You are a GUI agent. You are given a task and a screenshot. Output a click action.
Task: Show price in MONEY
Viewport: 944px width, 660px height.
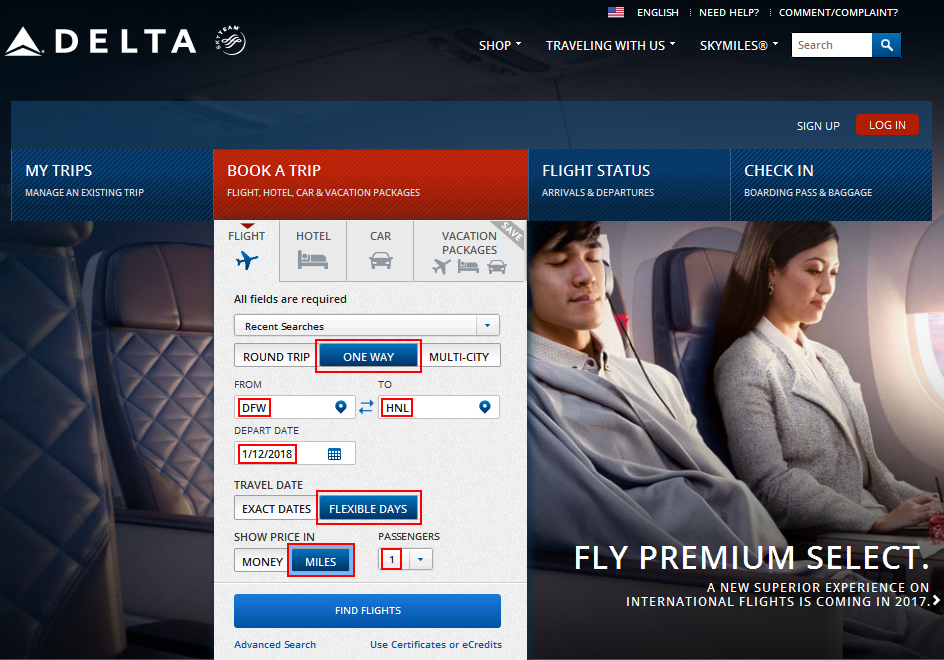(262, 561)
